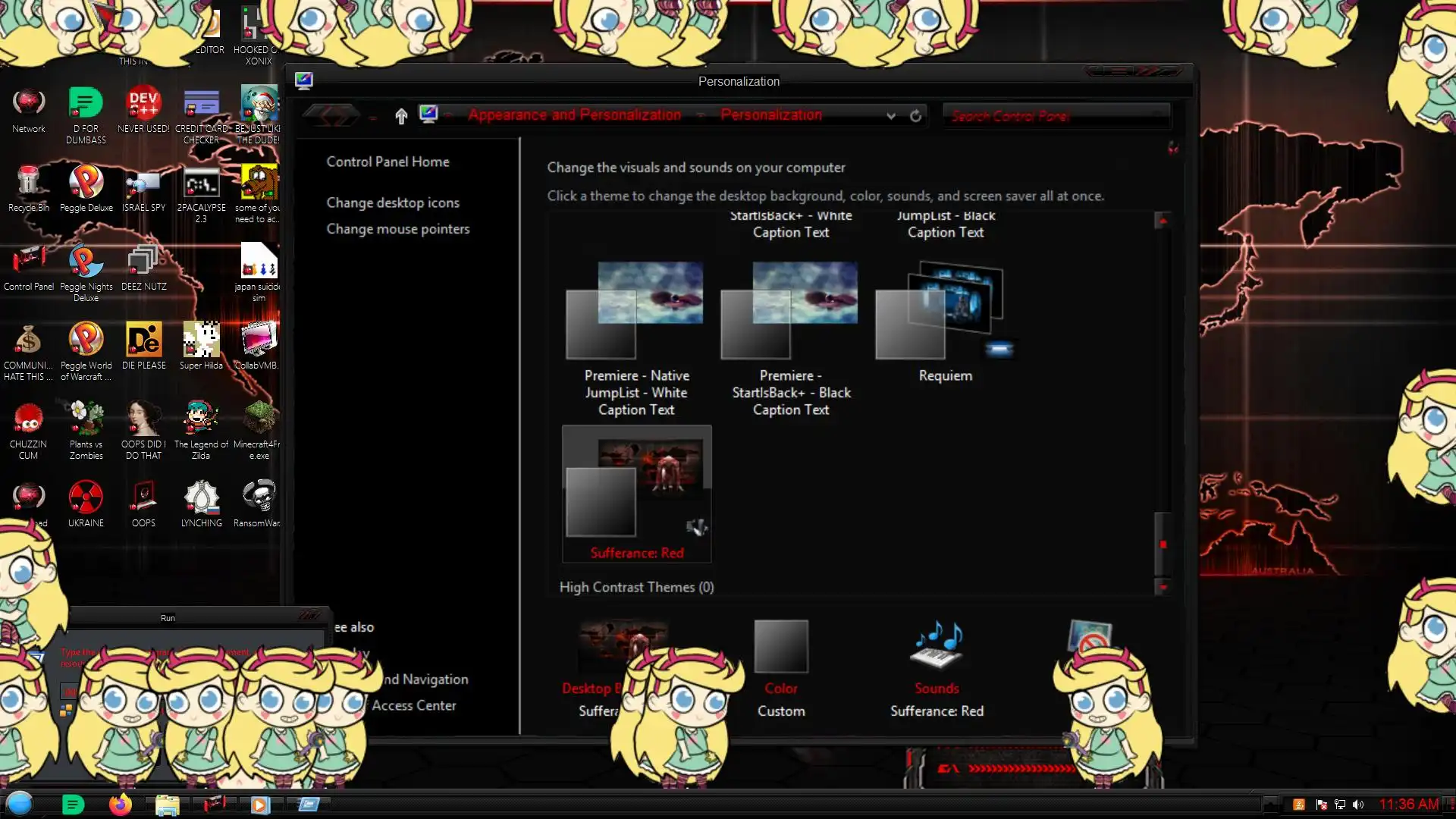The height and width of the screenshot is (819, 1456).
Task: Select the Requiem theme thumbnail
Action: [944, 311]
